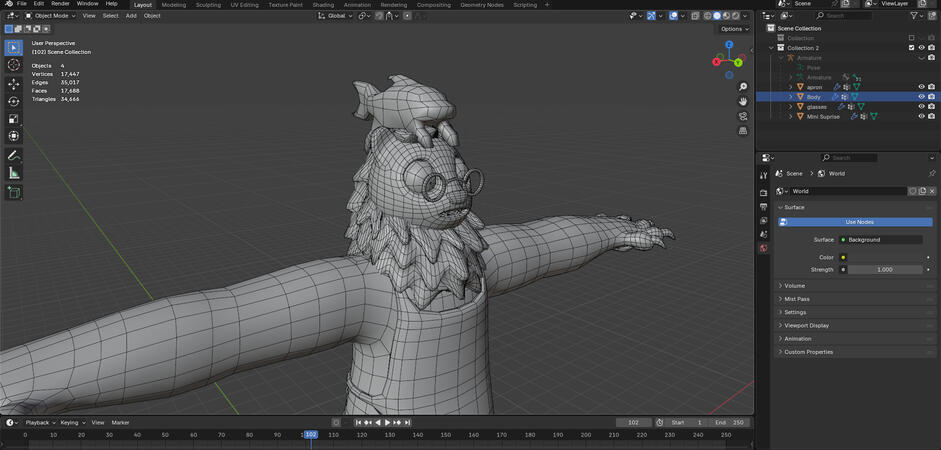Choose the Annotate pencil tool

(14, 155)
